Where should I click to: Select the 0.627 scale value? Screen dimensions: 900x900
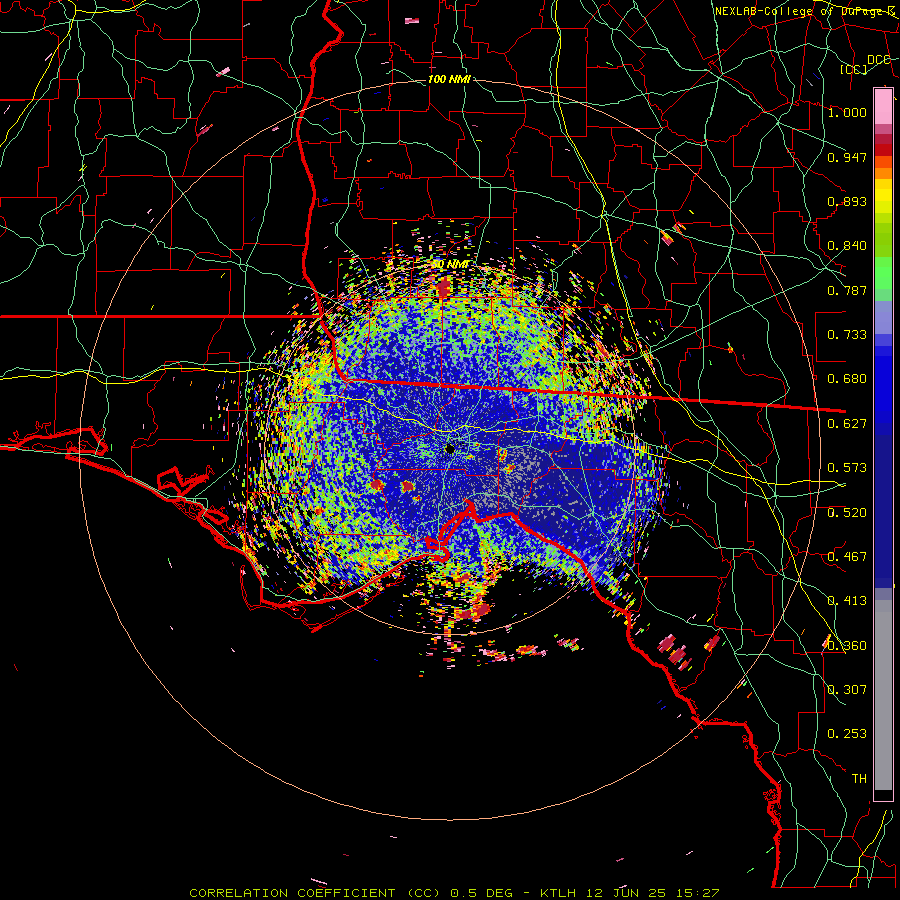(847, 424)
